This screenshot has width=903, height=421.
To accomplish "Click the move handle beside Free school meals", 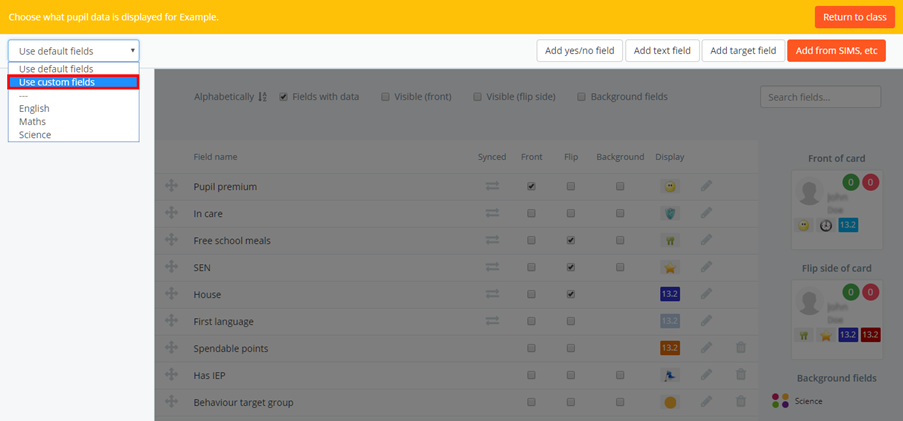I will (x=171, y=240).
